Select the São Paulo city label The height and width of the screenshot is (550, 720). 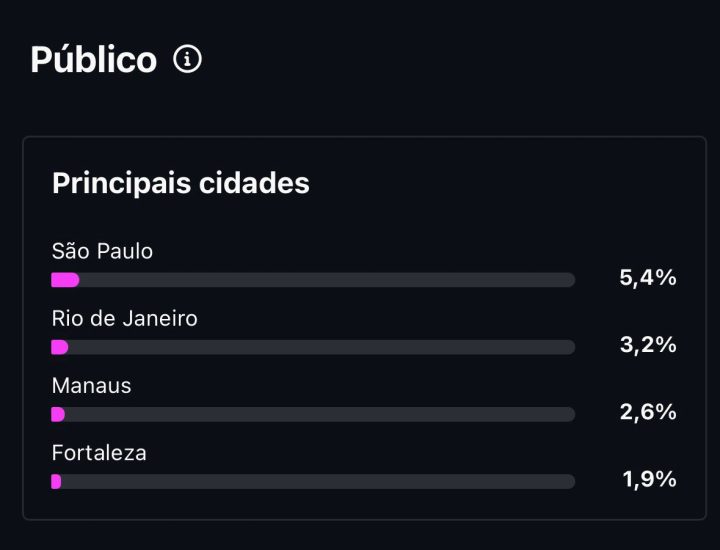[102, 251]
